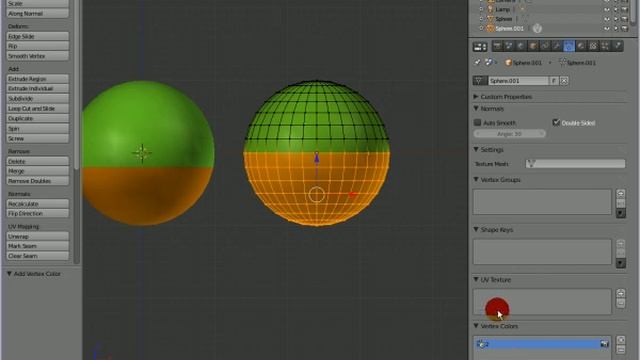
Task: Click the Sphere.001 object icon in the breadcrumb
Action: click(508, 63)
